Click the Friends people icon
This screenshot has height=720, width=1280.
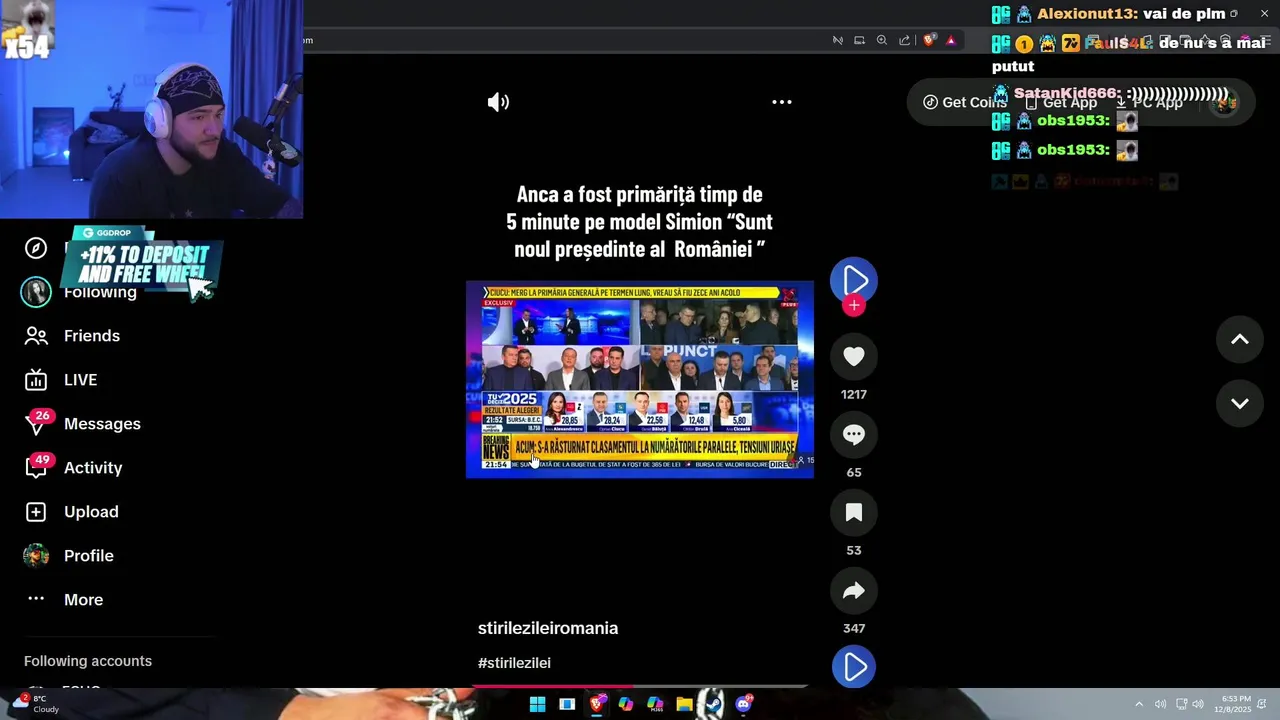point(36,336)
